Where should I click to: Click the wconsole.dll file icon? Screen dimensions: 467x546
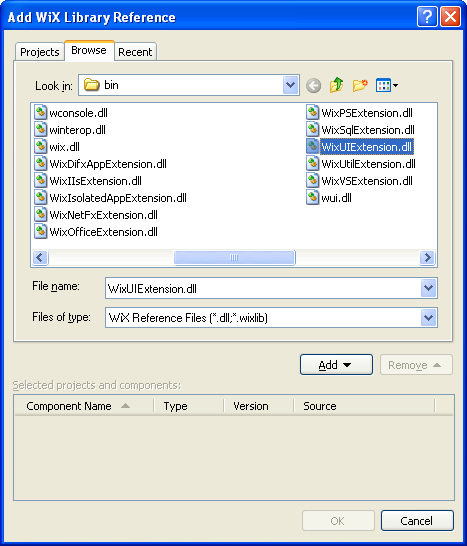click(x=40, y=112)
